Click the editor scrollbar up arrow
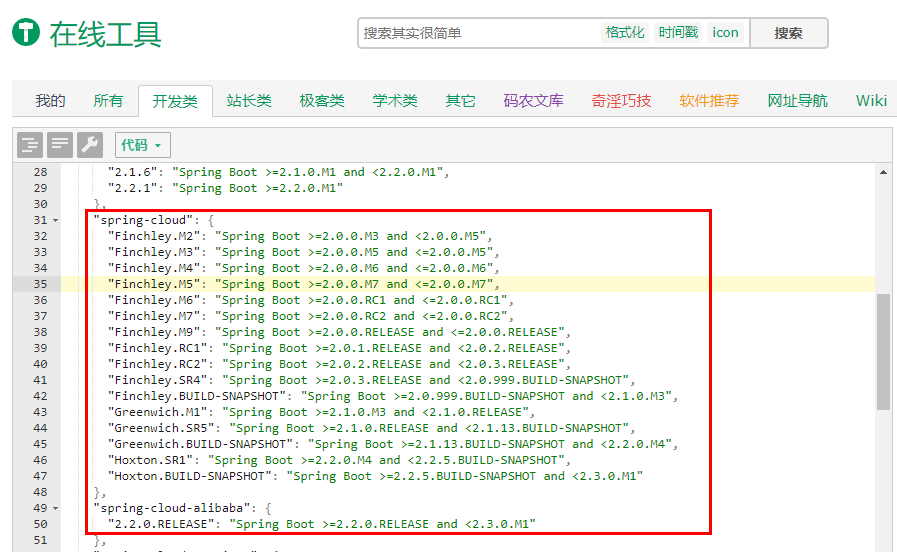The width and height of the screenshot is (897, 552). (x=883, y=172)
